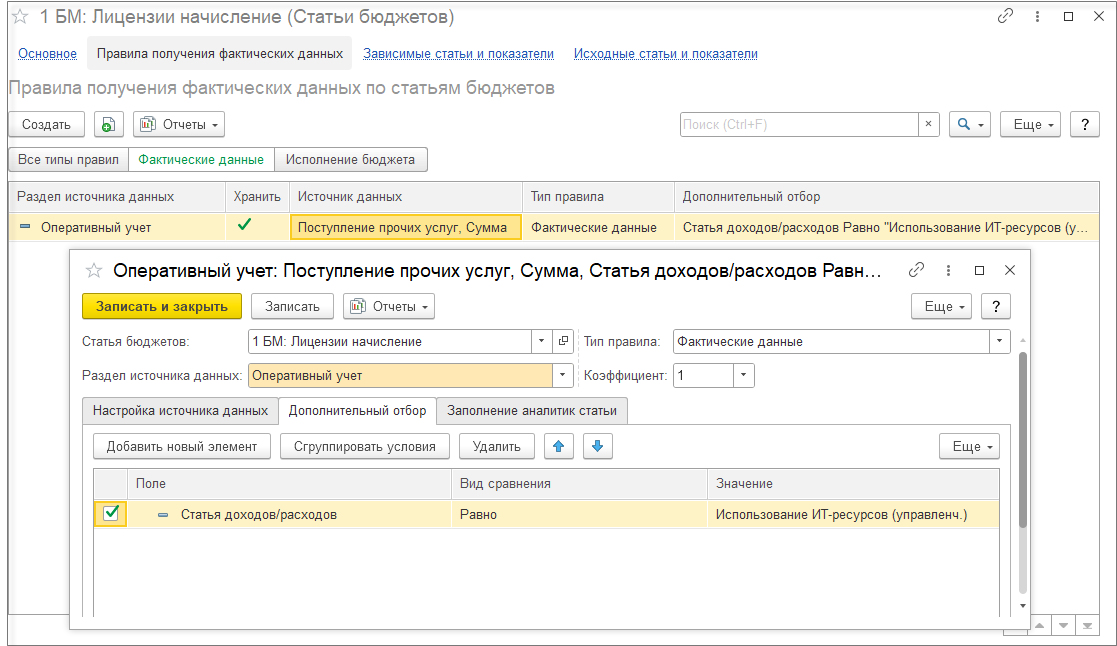Open the budget article form with the icon beside the 1 БМ field

[x=563, y=341]
